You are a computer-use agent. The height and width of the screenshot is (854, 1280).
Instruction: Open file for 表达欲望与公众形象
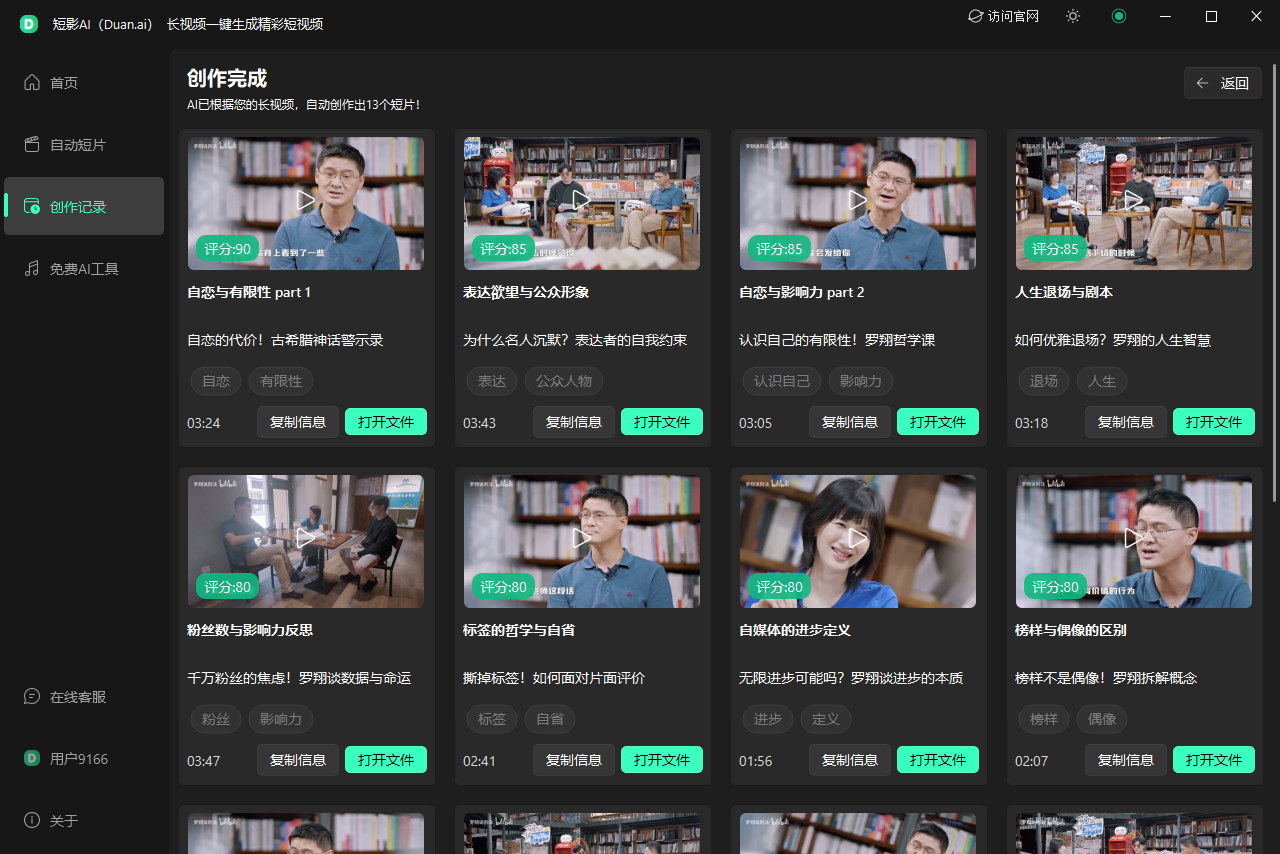tap(662, 422)
